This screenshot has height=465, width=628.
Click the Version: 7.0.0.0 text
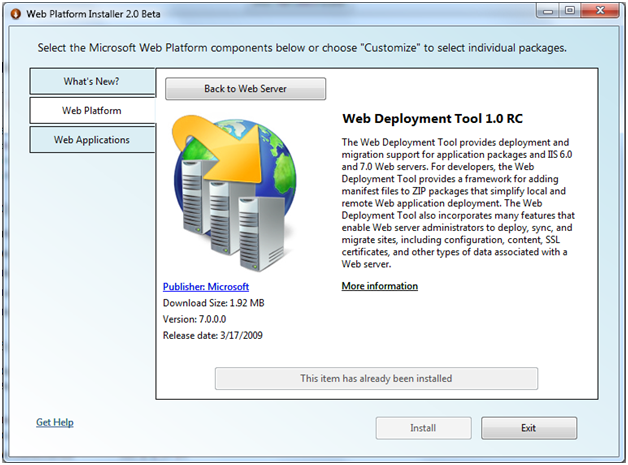click(x=194, y=319)
